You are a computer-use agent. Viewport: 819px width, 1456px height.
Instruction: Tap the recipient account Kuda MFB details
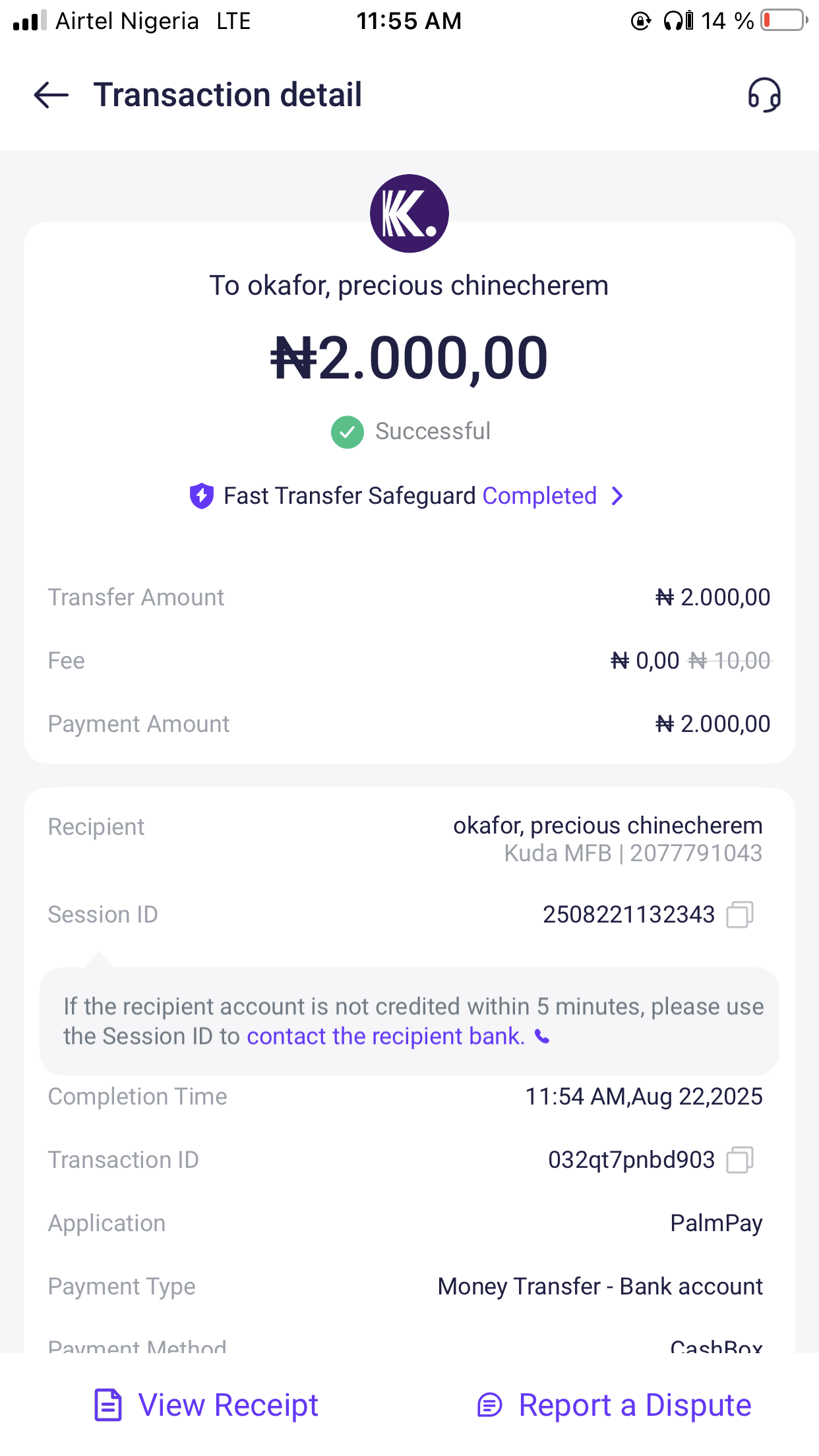pyautogui.click(x=633, y=853)
